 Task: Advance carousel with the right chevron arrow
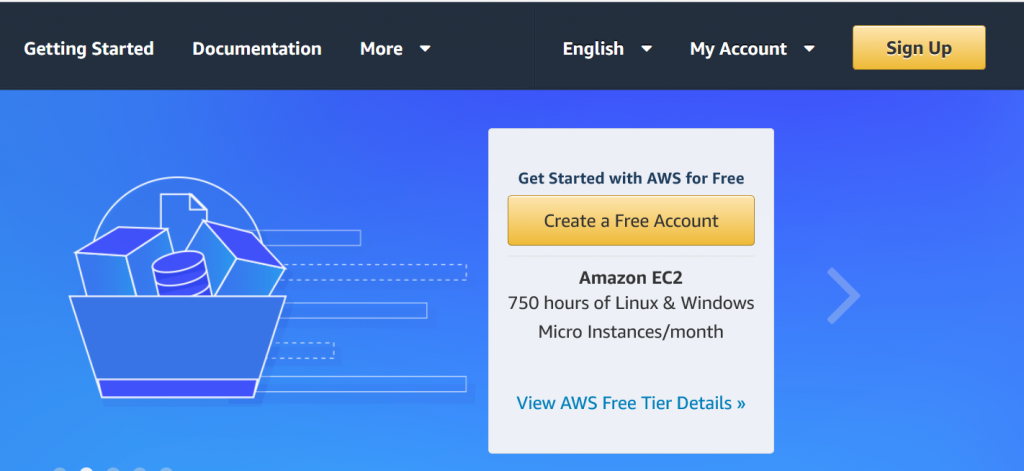pyautogui.click(x=844, y=295)
